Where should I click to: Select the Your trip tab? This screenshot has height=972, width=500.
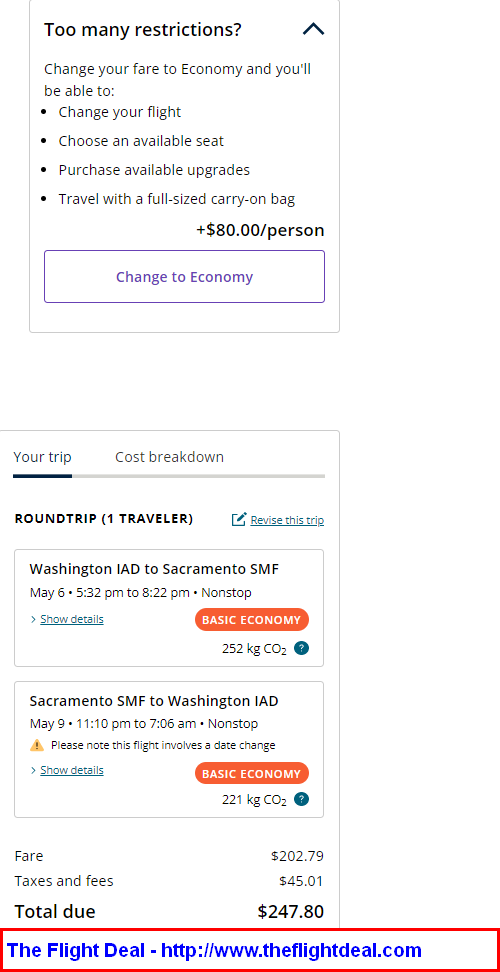coord(42,457)
